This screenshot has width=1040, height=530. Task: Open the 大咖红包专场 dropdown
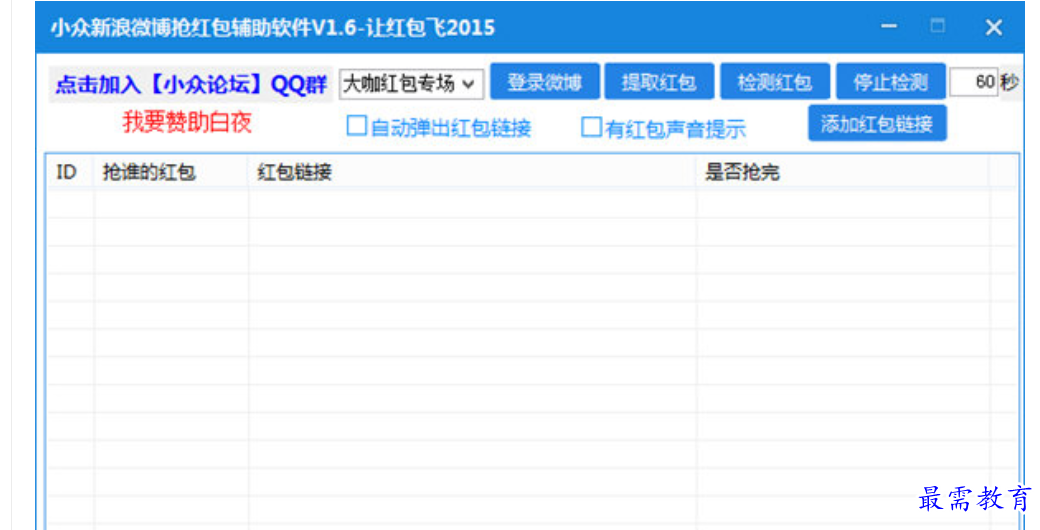pos(411,84)
